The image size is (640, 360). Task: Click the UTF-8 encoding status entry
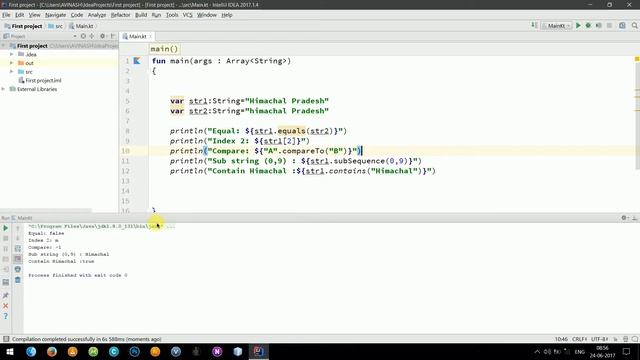click(600, 339)
